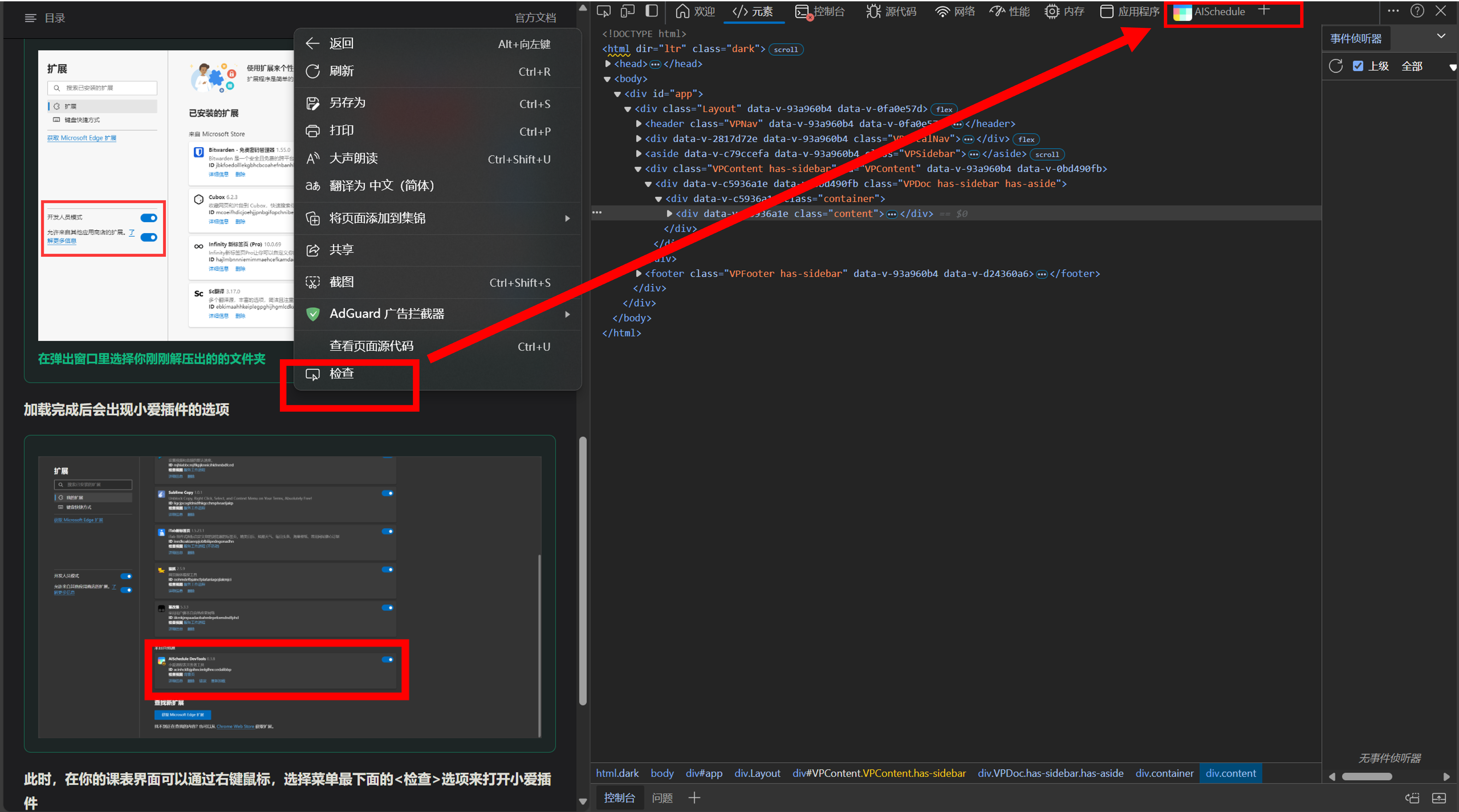This screenshot has height=812, width=1459.
Task: Click the inspect element picker icon
Action: pos(604,11)
